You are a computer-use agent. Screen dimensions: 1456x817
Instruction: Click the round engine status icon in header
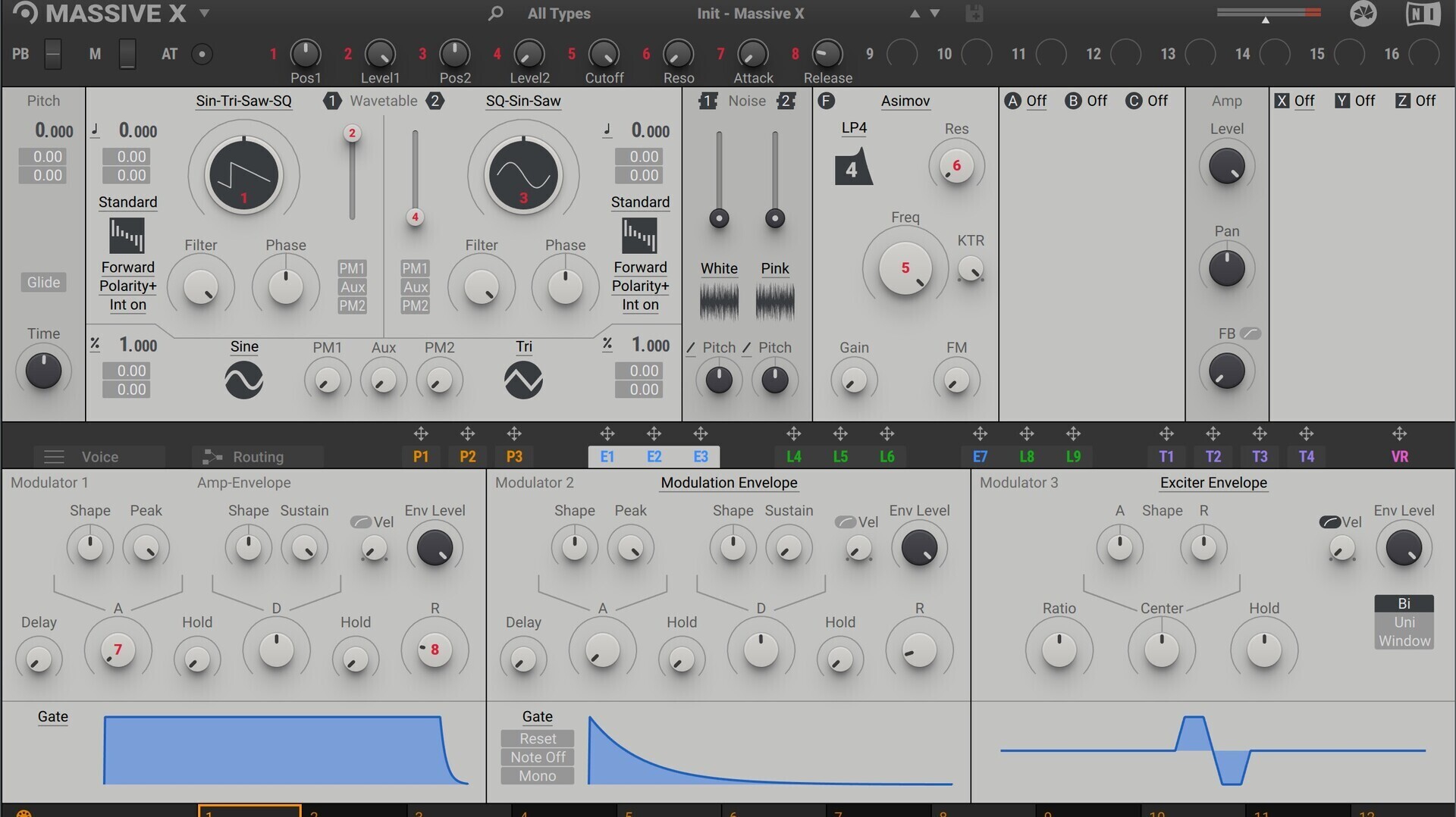pos(1363,14)
